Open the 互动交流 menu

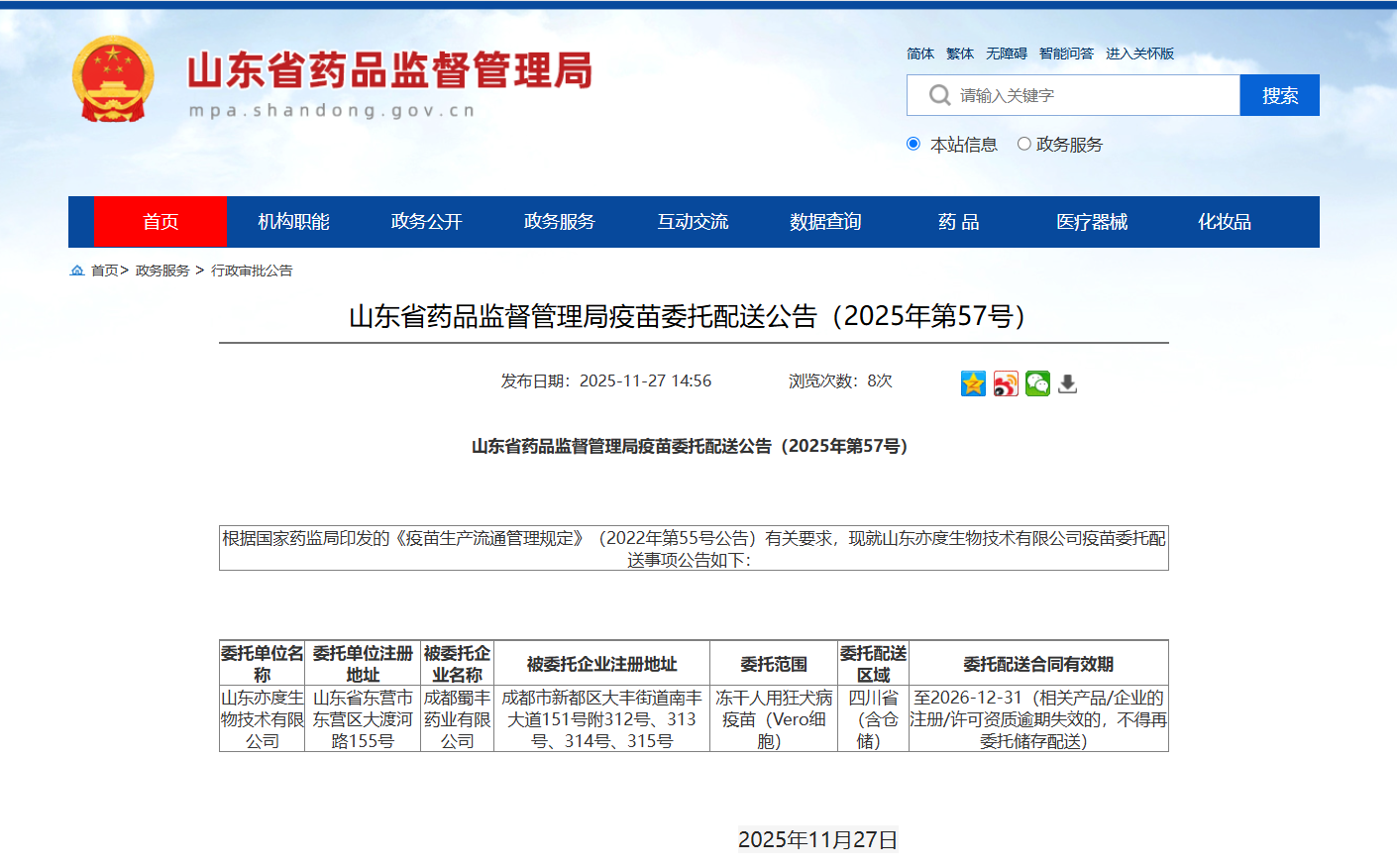692,222
